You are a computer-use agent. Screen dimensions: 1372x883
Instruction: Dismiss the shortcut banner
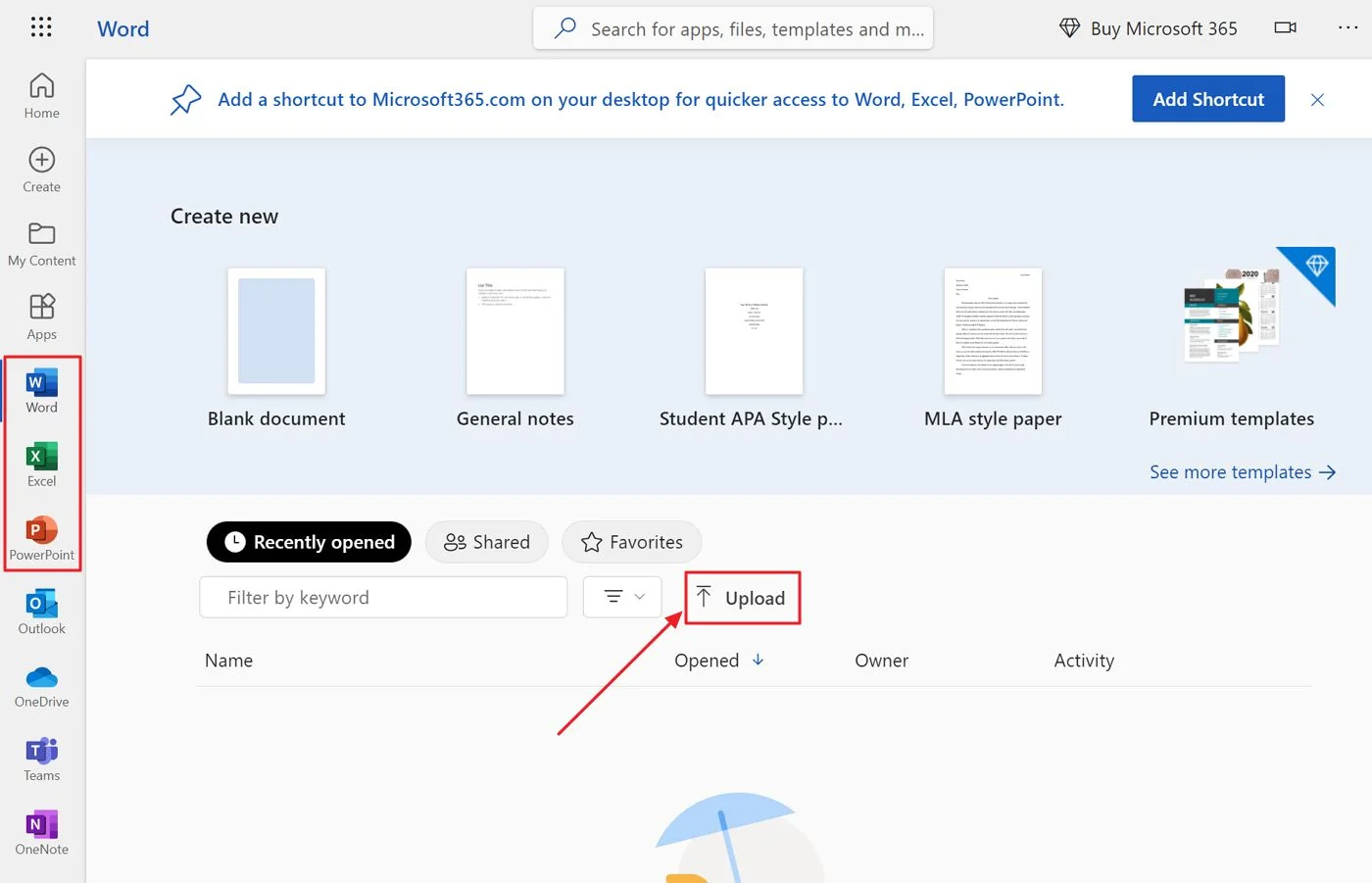coord(1317,99)
